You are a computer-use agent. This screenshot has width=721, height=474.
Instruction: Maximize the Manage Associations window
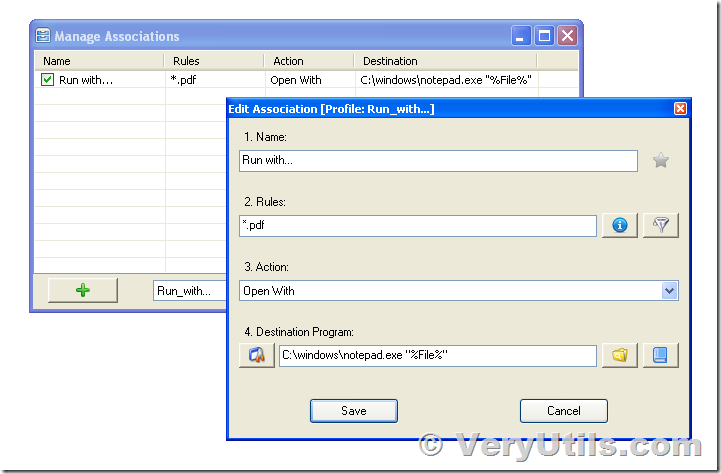(544, 35)
